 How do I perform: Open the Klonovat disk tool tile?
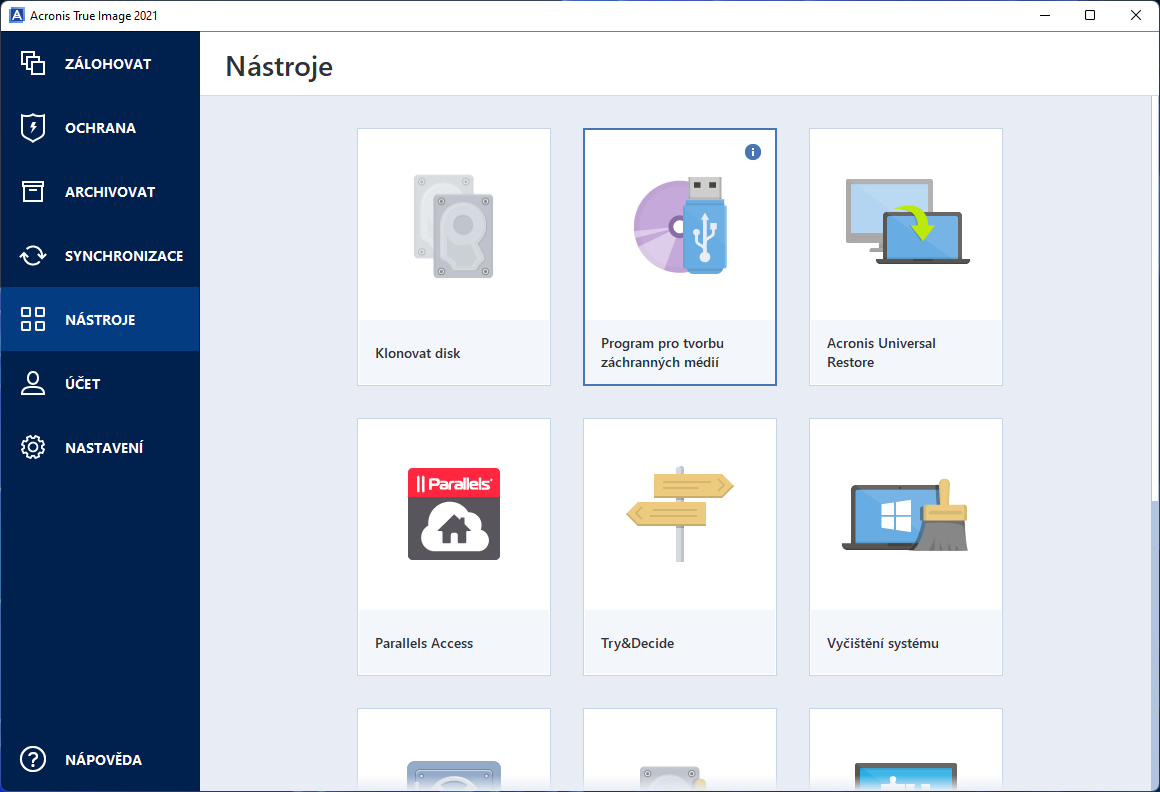[x=453, y=257]
